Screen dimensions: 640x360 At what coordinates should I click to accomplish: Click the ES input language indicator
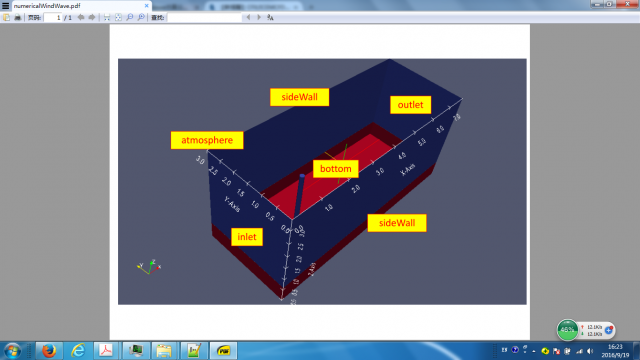click(x=504, y=350)
